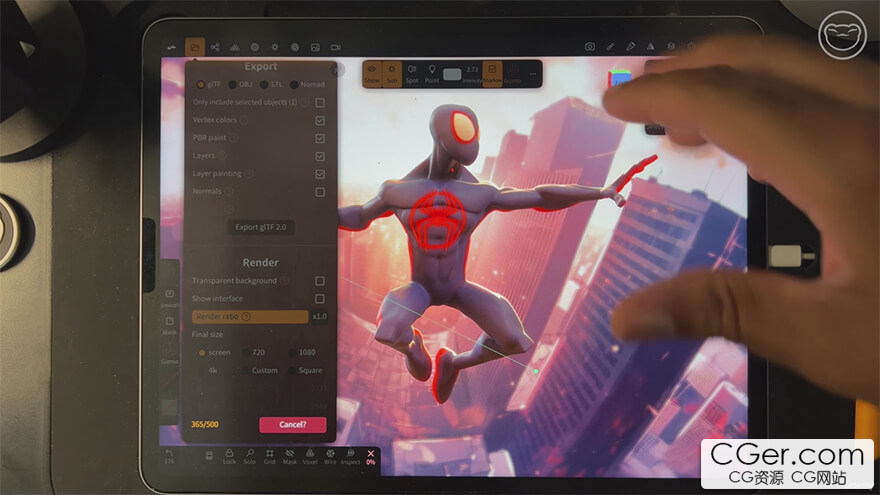Image resolution: width=880 pixels, height=495 pixels.
Task: Uncheck Vertex colors checkbox
Action: (320, 121)
